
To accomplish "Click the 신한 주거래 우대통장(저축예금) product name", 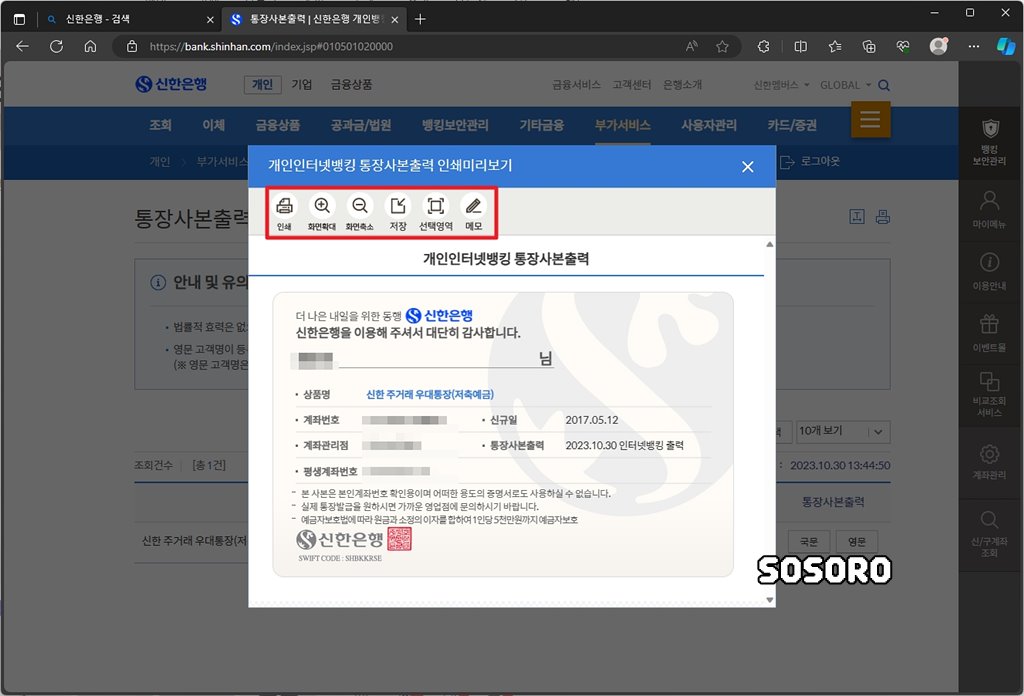I will pyautogui.click(x=430, y=394).
